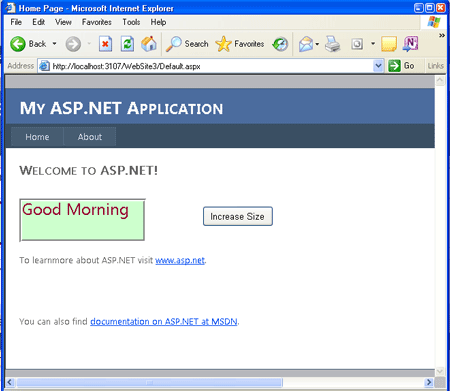Expand the address bar dropdown
Image resolution: width=450 pixels, height=391 pixels.
click(x=378, y=66)
